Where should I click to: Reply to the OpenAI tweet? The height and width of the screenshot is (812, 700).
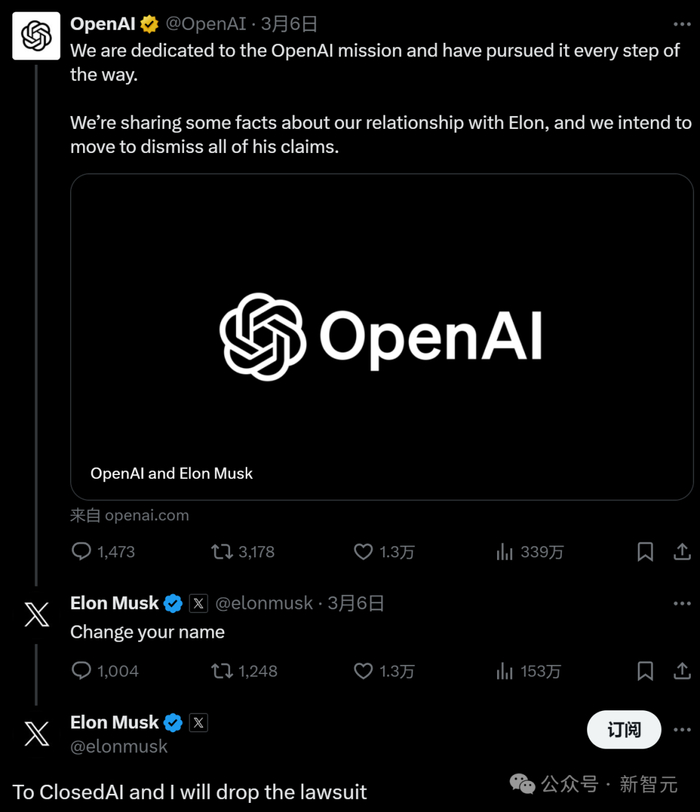82,551
